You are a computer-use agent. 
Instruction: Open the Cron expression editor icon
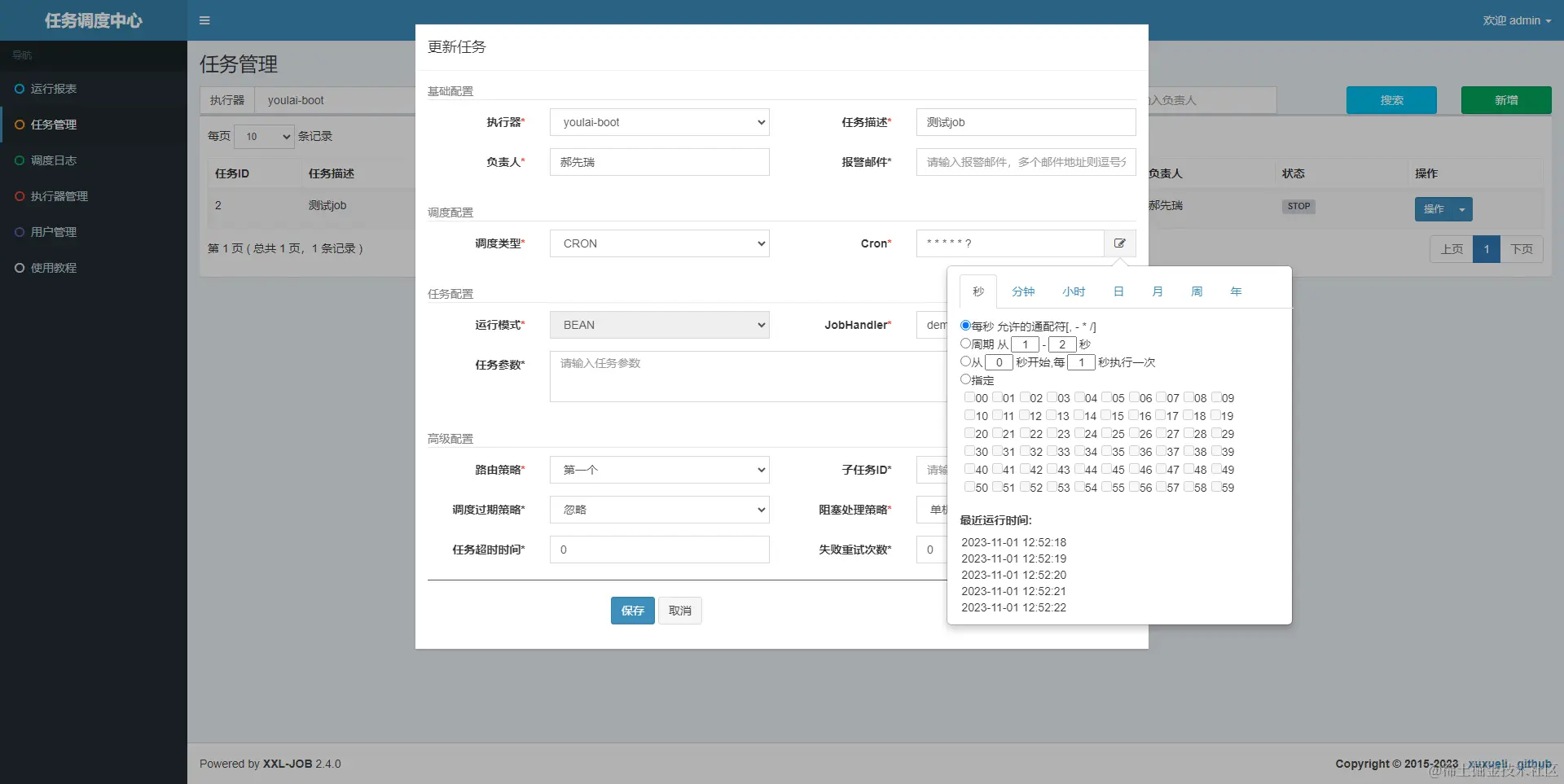(x=1120, y=243)
